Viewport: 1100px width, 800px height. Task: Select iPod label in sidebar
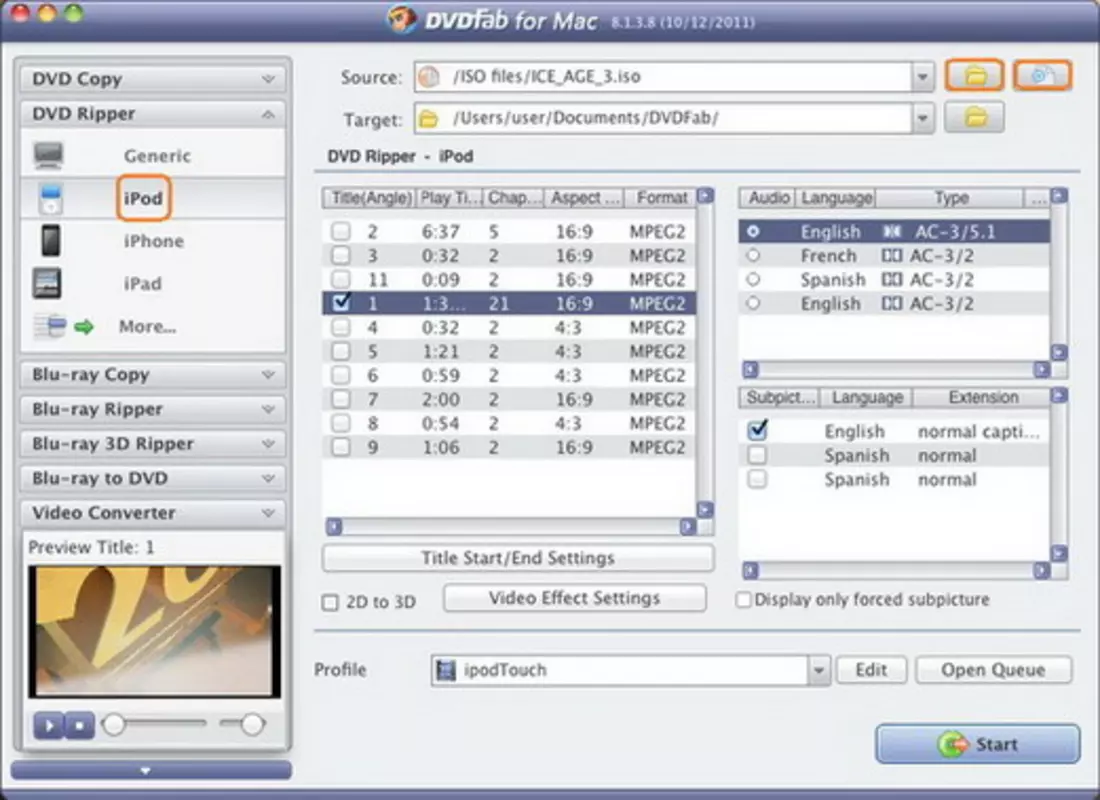(x=143, y=199)
